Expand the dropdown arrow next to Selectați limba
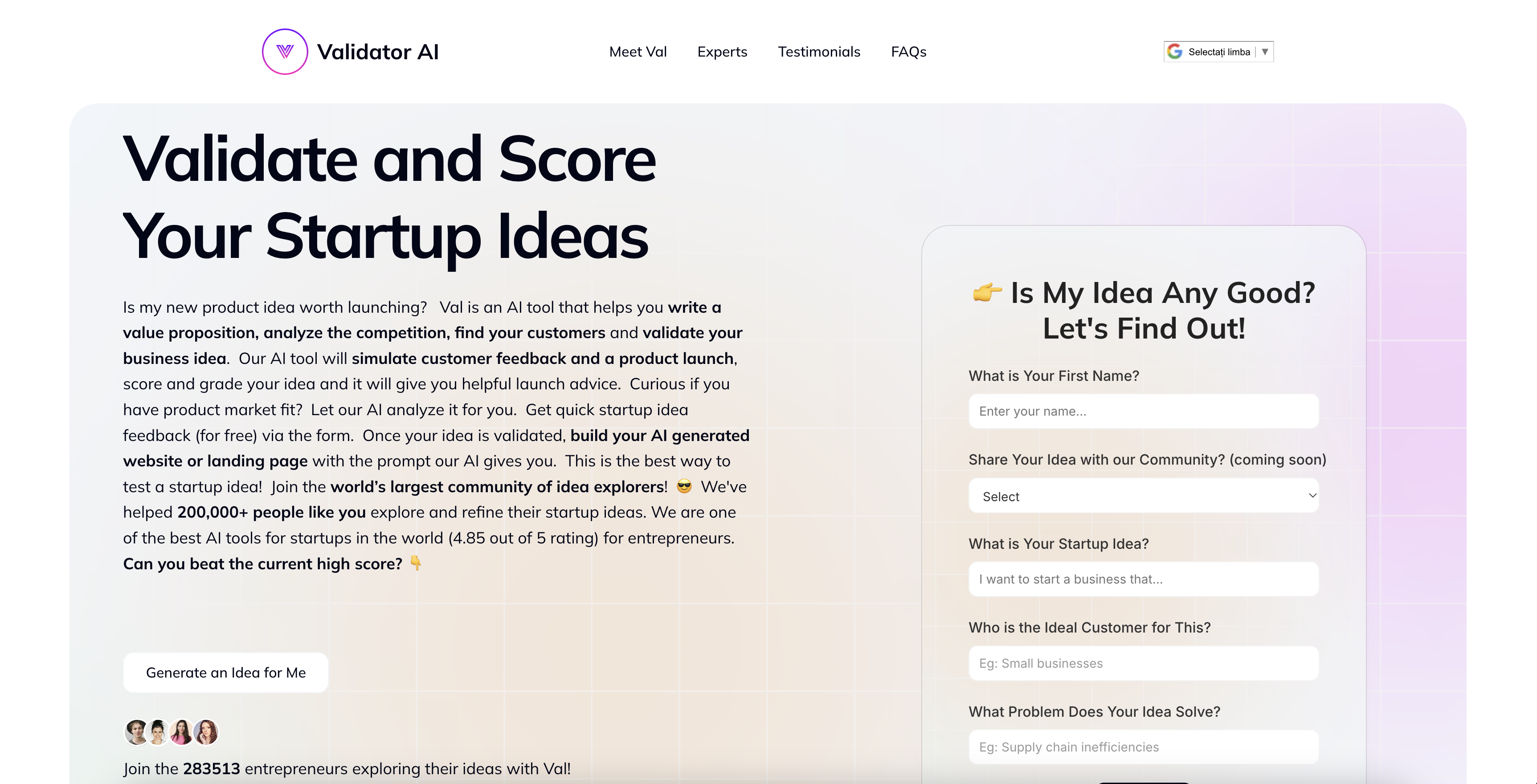Image resolution: width=1537 pixels, height=784 pixels. tap(1265, 52)
